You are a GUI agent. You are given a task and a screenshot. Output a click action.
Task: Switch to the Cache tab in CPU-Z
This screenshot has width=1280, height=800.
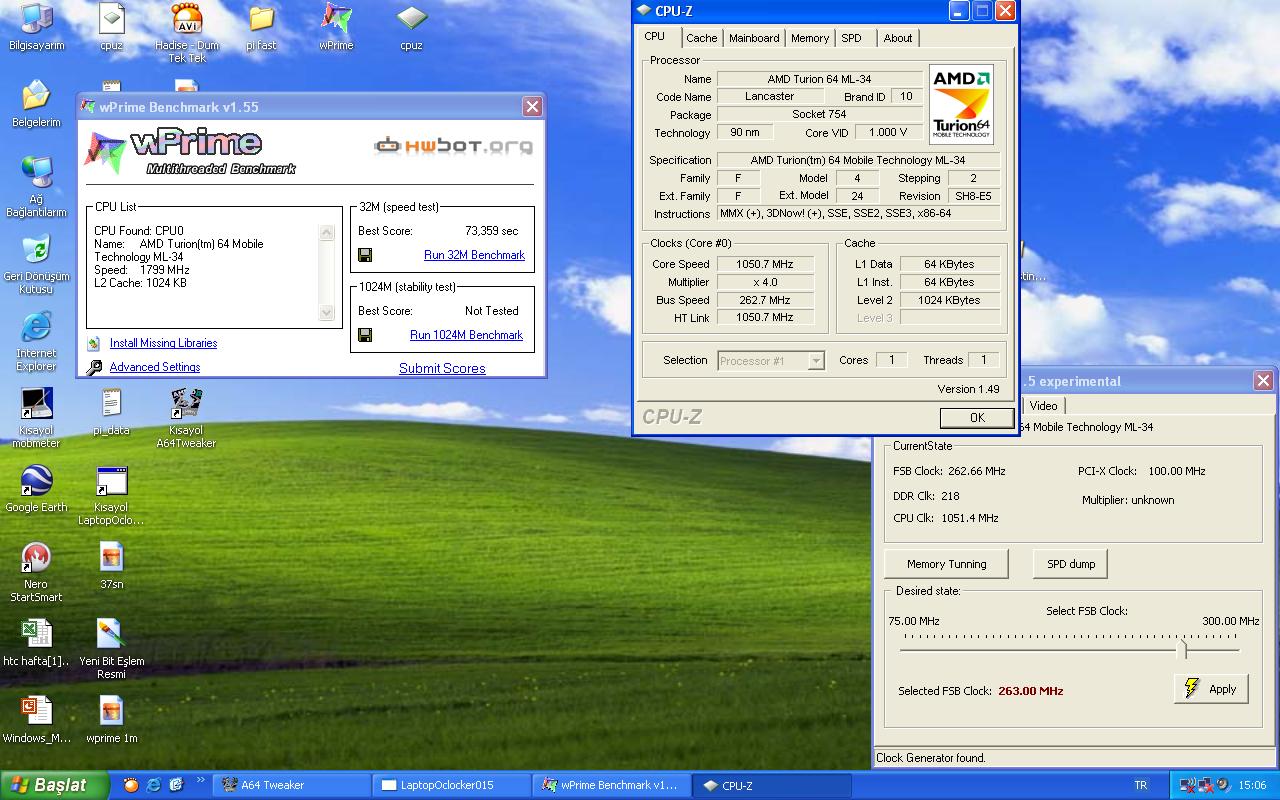click(701, 38)
